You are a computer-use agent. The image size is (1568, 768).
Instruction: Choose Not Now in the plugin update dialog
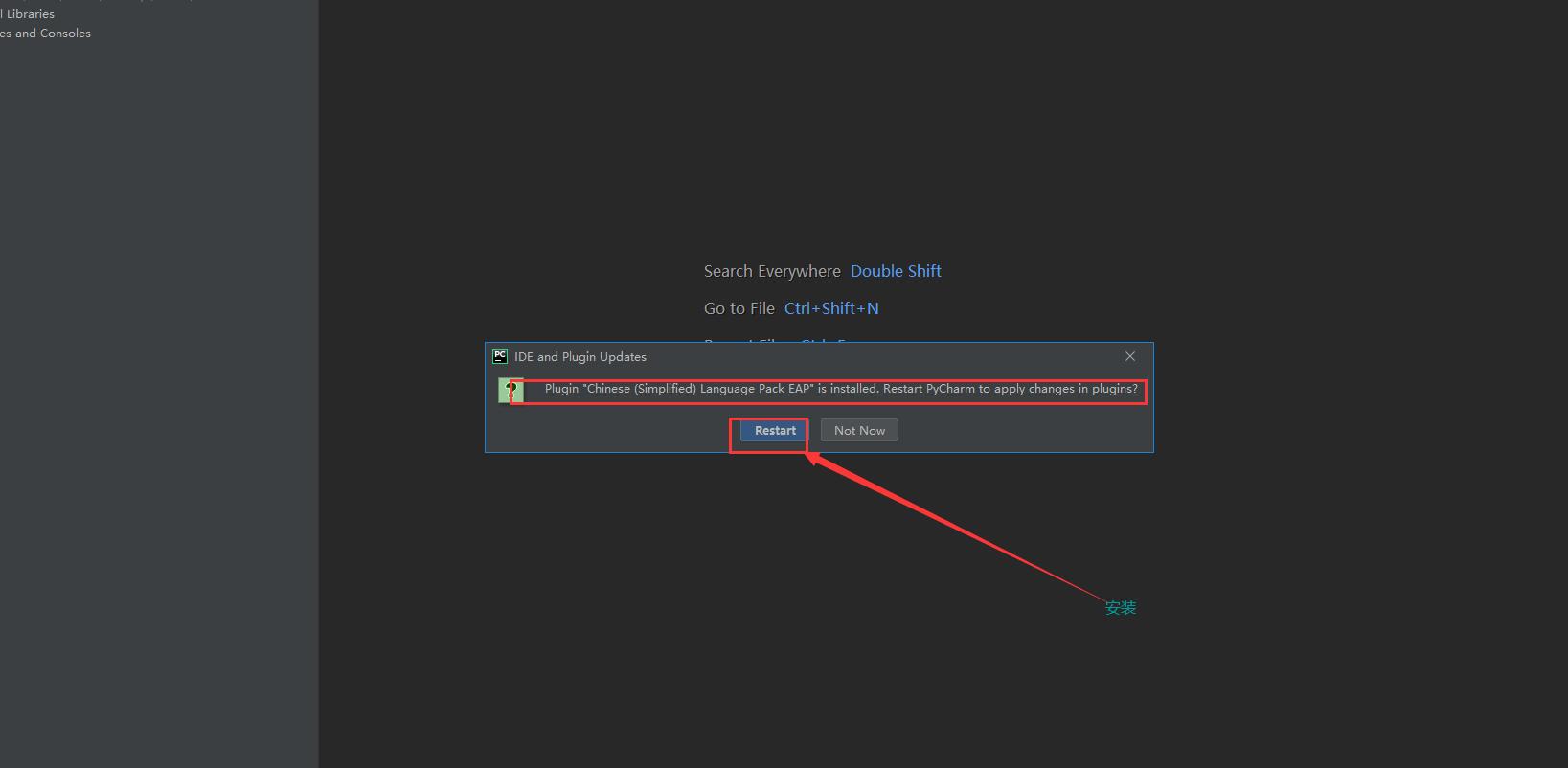click(859, 431)
